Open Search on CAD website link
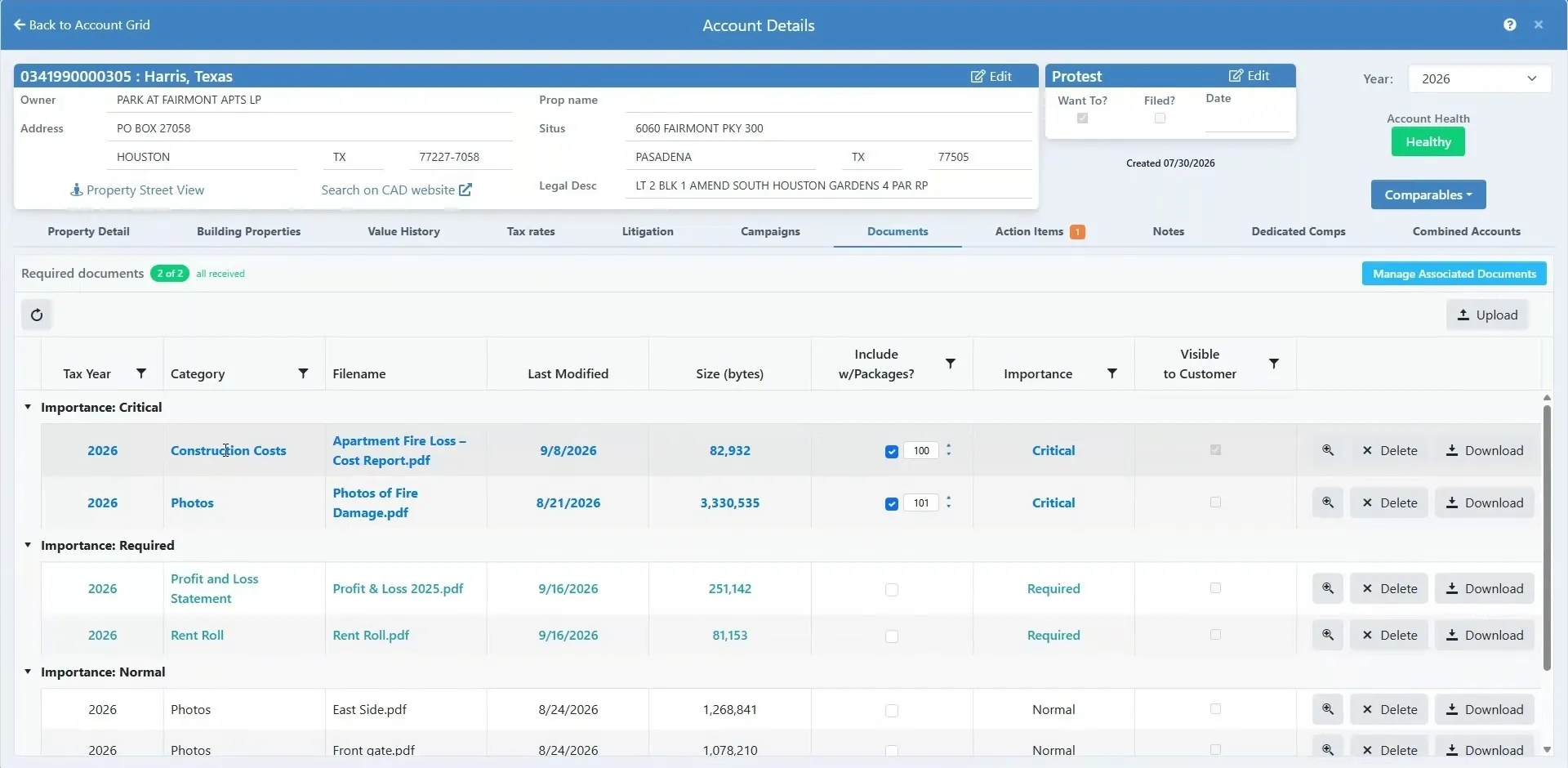This screenshot has width=1568, height=768. tap(396, 190)
